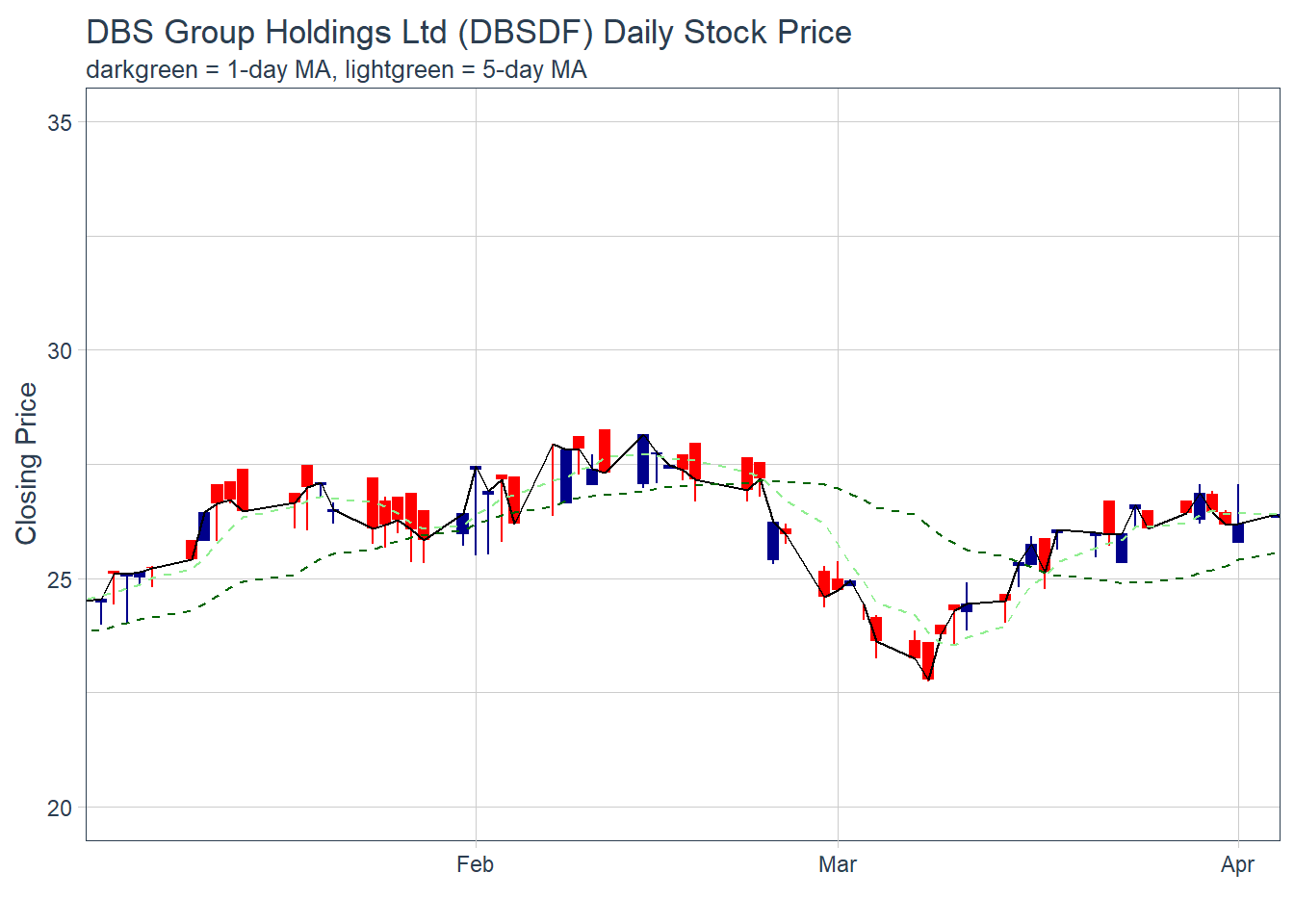Click the moving average legend subtitle
The height and width of the screenshot is (924, 1294).
[x=336, y=70]
